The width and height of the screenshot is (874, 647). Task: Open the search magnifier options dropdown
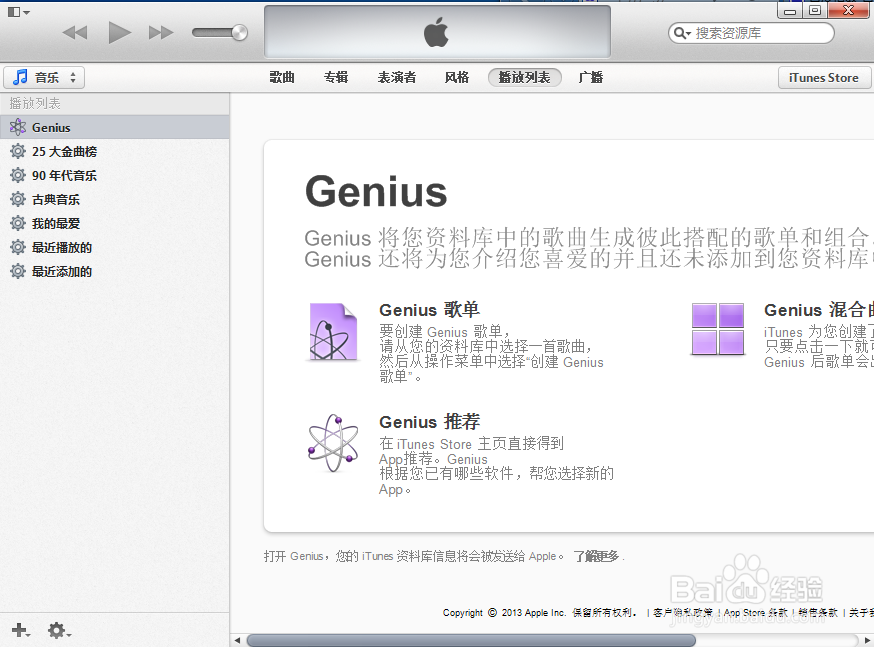tap(682, 33)
